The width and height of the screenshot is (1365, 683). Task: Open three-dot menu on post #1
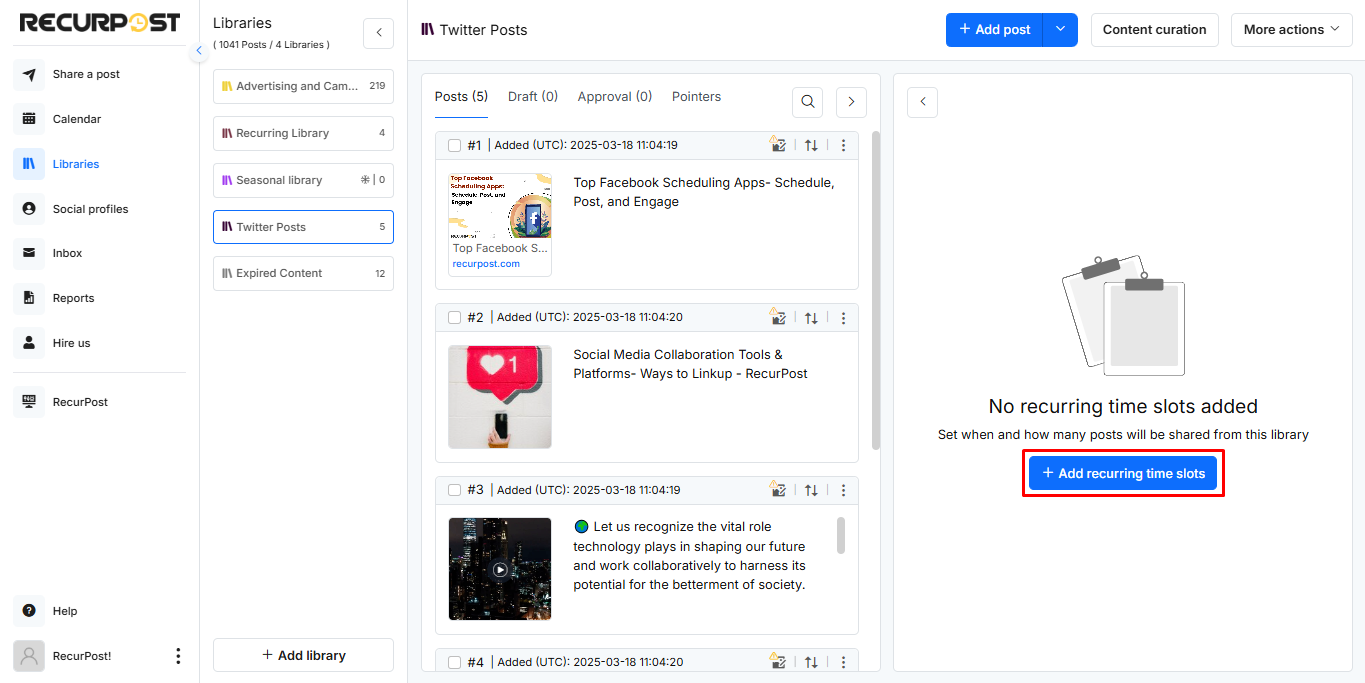[x=843, y=145]
